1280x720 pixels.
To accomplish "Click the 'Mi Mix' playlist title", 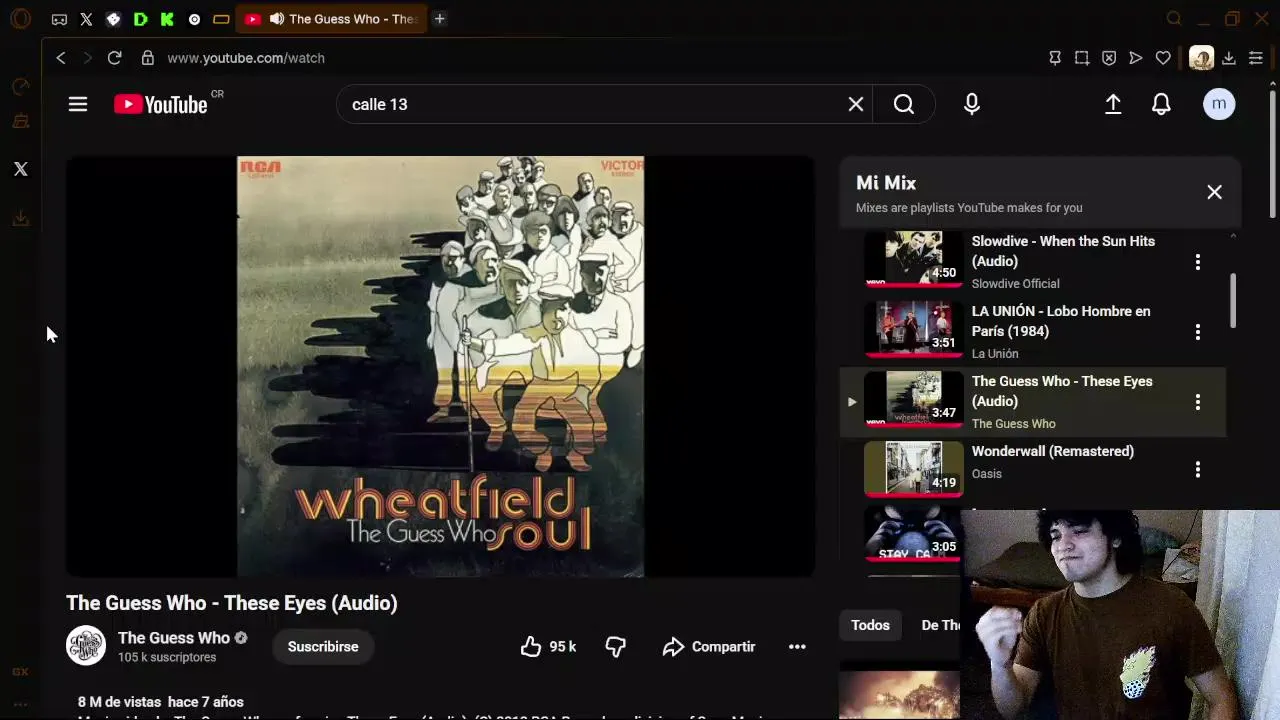I will (886, 183).
